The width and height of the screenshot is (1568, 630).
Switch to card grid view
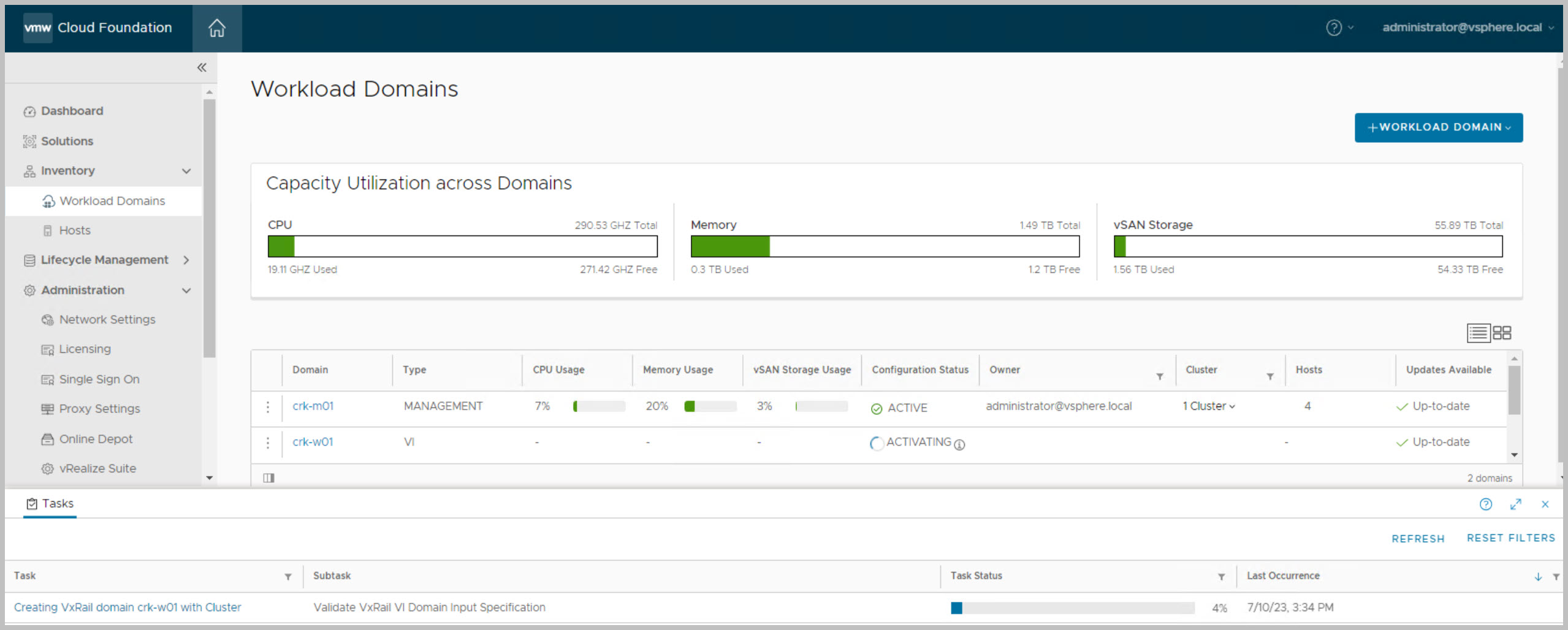click(x=1502, y=333)
